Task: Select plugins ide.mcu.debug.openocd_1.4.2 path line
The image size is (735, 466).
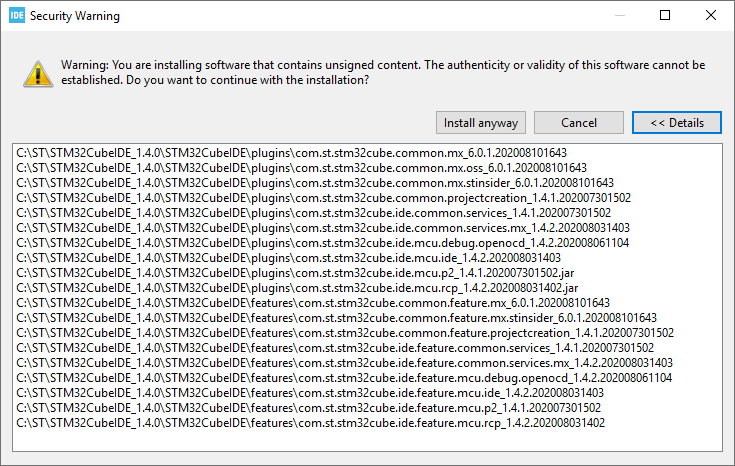Action: tap(322, 243)
